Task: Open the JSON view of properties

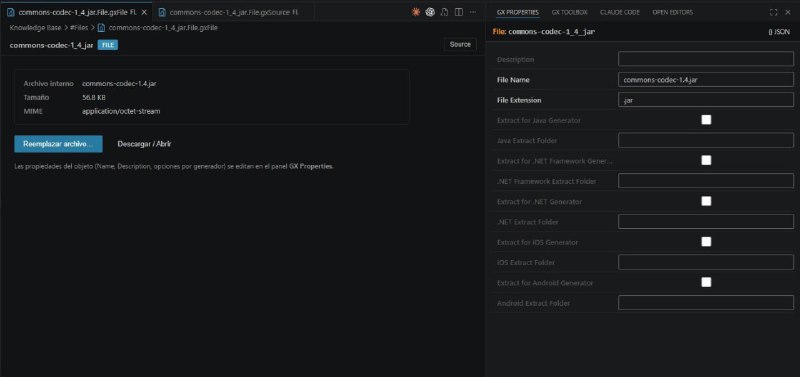Action: 779,32
